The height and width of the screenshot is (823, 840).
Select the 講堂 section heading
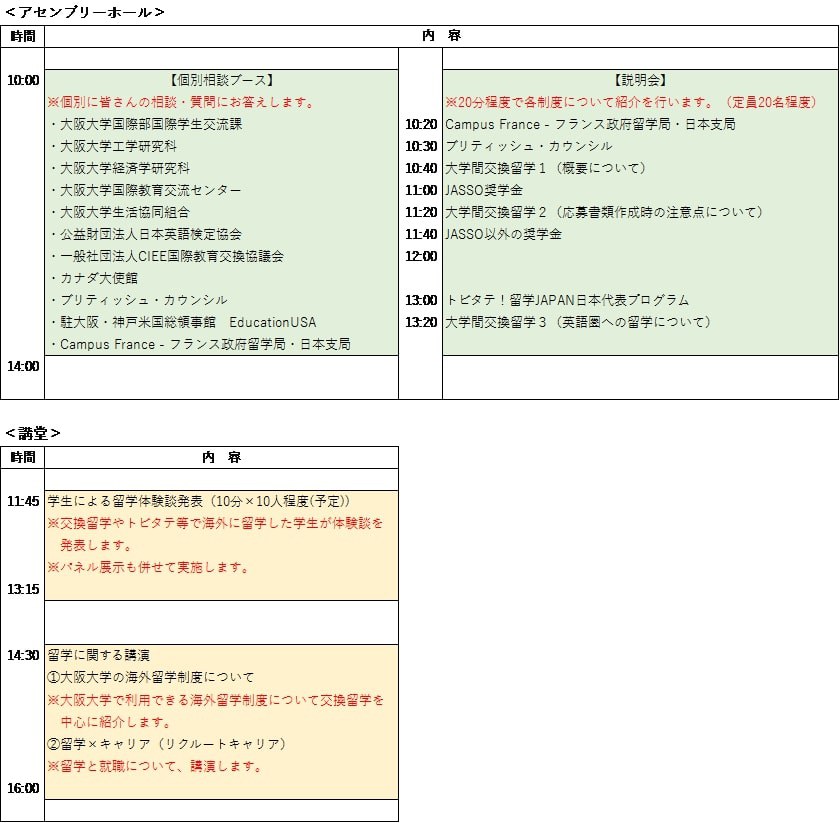[x=33, y=433]
